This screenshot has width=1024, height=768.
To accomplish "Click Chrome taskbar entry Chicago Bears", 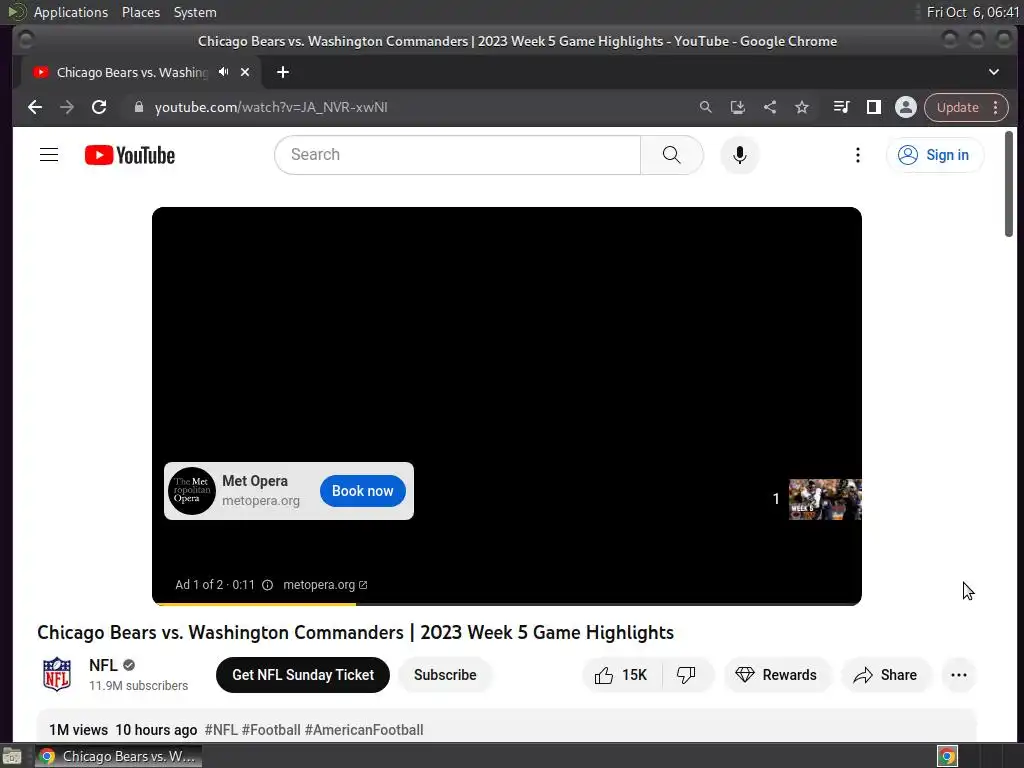I will (118, 756).
